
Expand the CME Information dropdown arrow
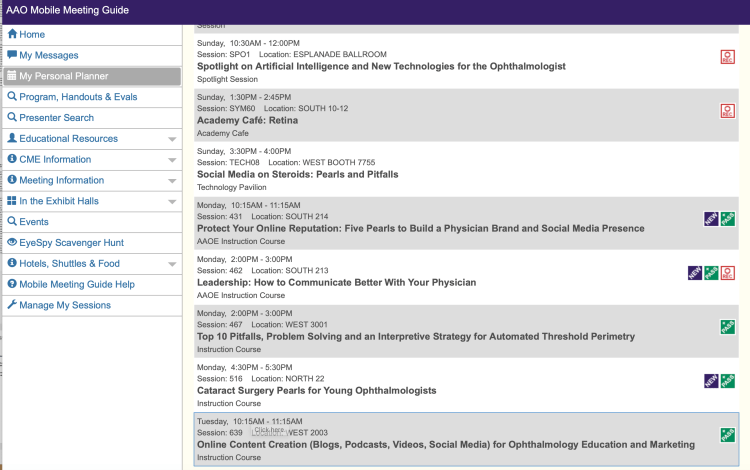172,160
